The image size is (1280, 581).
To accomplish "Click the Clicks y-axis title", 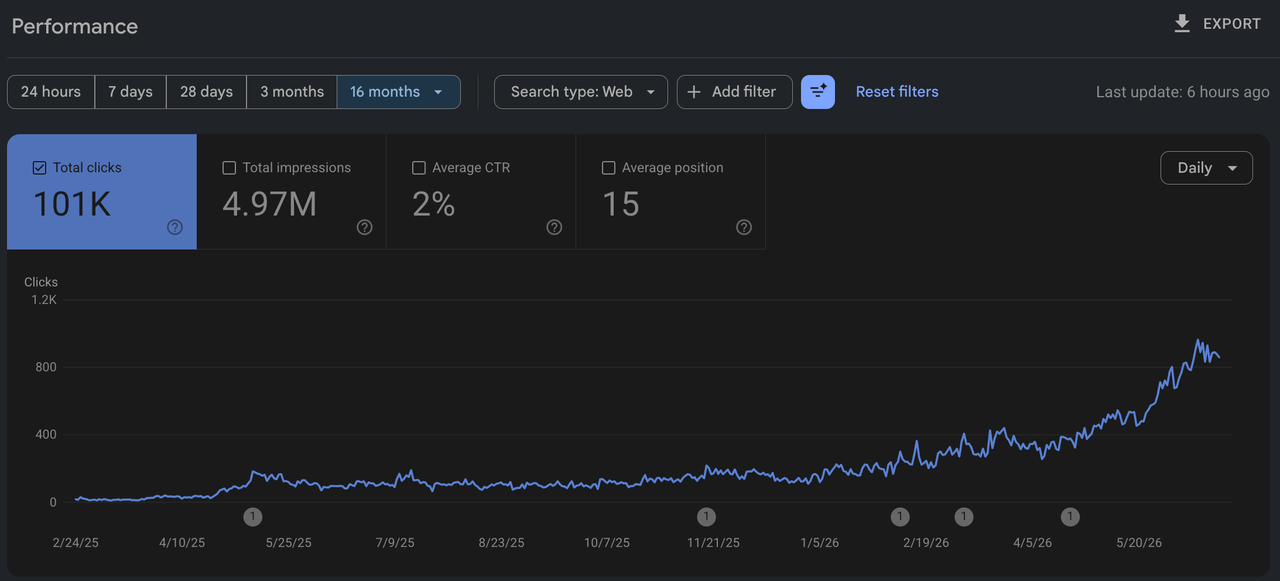I will click(x=41, y=282).
